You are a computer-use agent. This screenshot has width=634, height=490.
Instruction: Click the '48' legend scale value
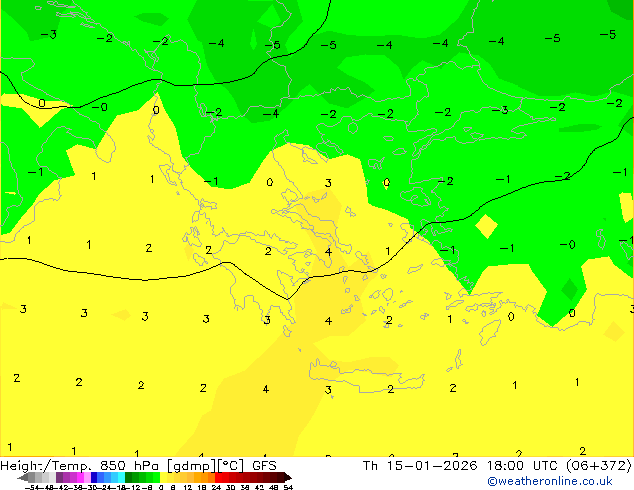point(273,487)
